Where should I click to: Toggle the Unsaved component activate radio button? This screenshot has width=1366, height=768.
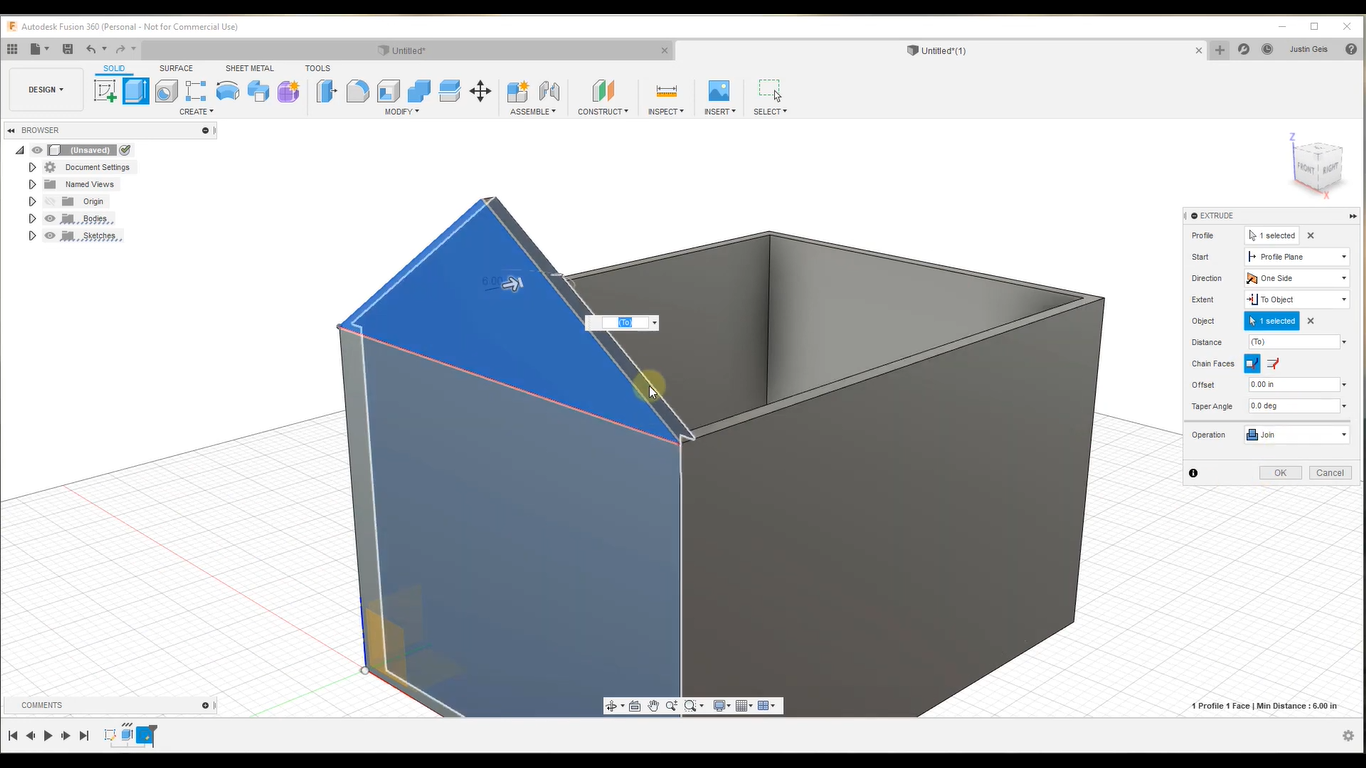(x=125, y=150)
